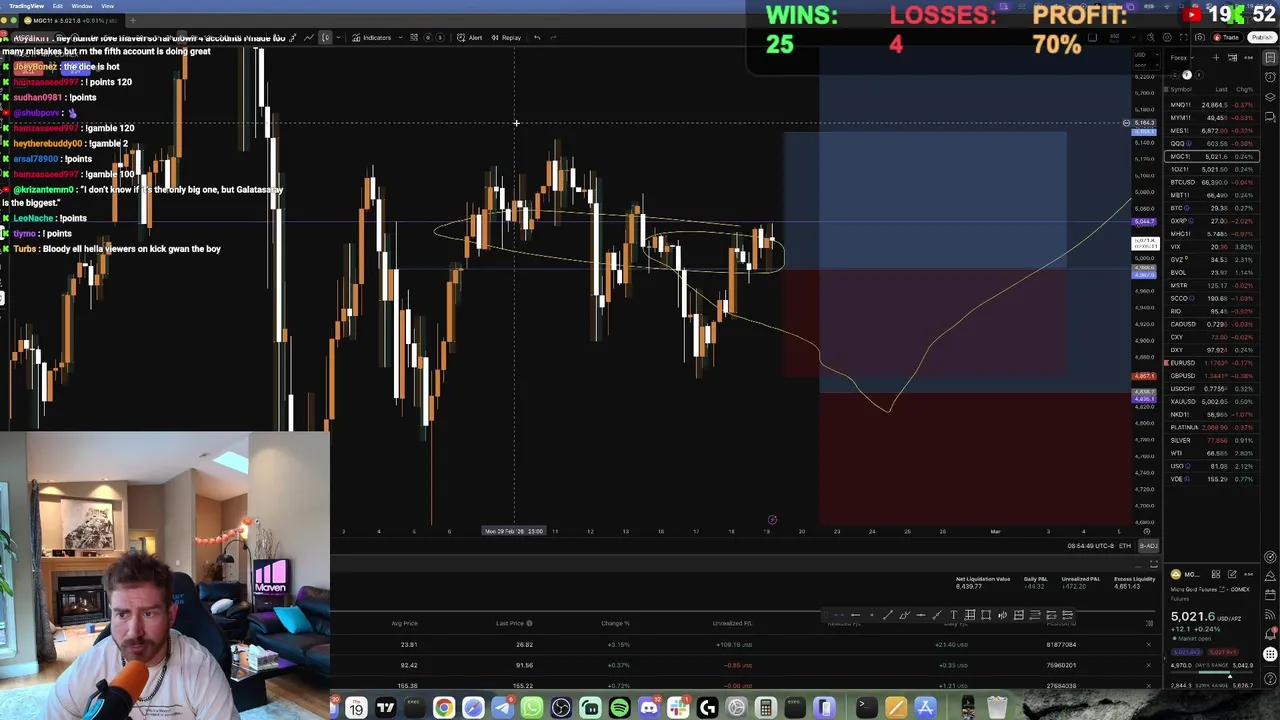Add symbol to watchlist with plus icon
Image resolution: width=1280 pixels, height=720 pixels.
[1217, 58]
